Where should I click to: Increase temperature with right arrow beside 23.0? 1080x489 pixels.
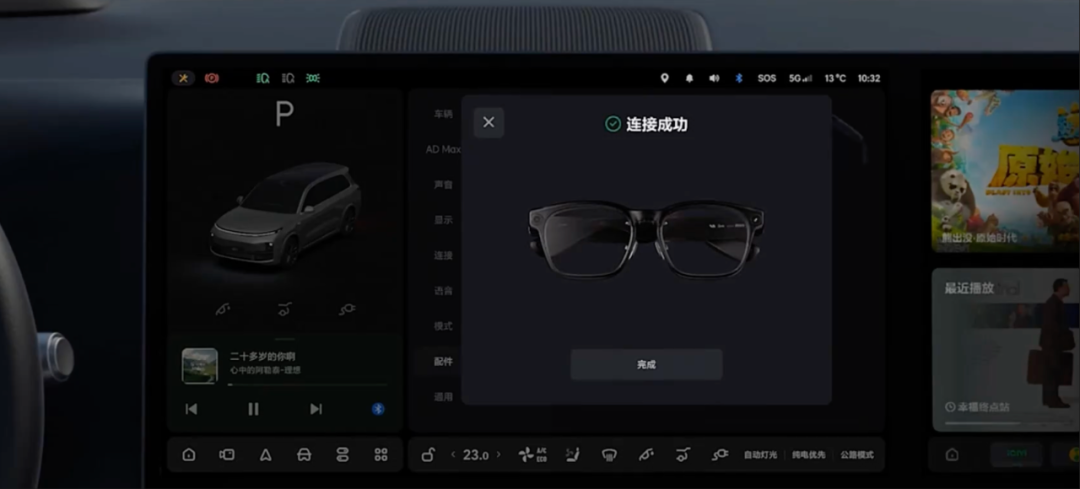(x=499, y=455)
